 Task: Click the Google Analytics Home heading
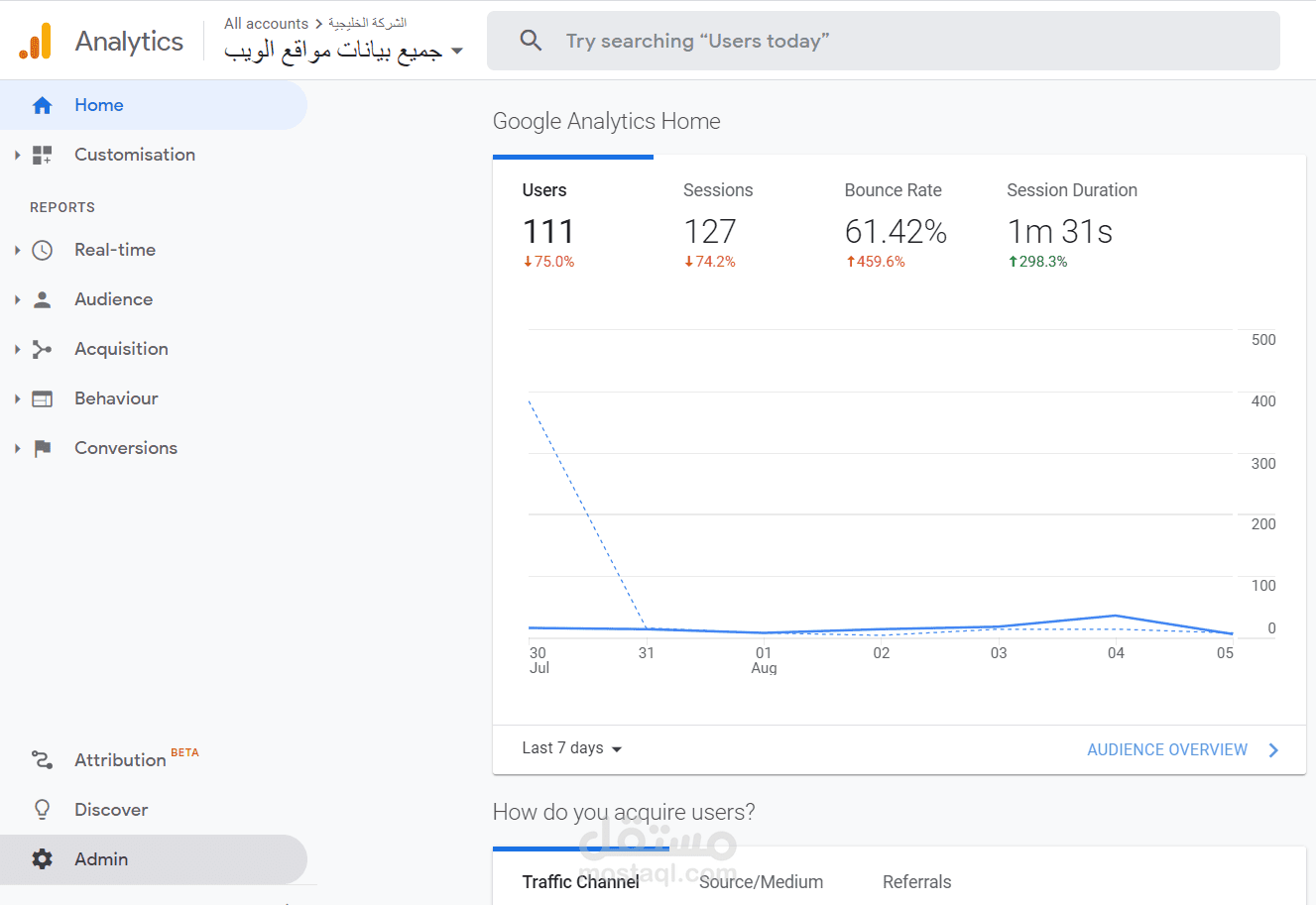(x=606, y=121)
